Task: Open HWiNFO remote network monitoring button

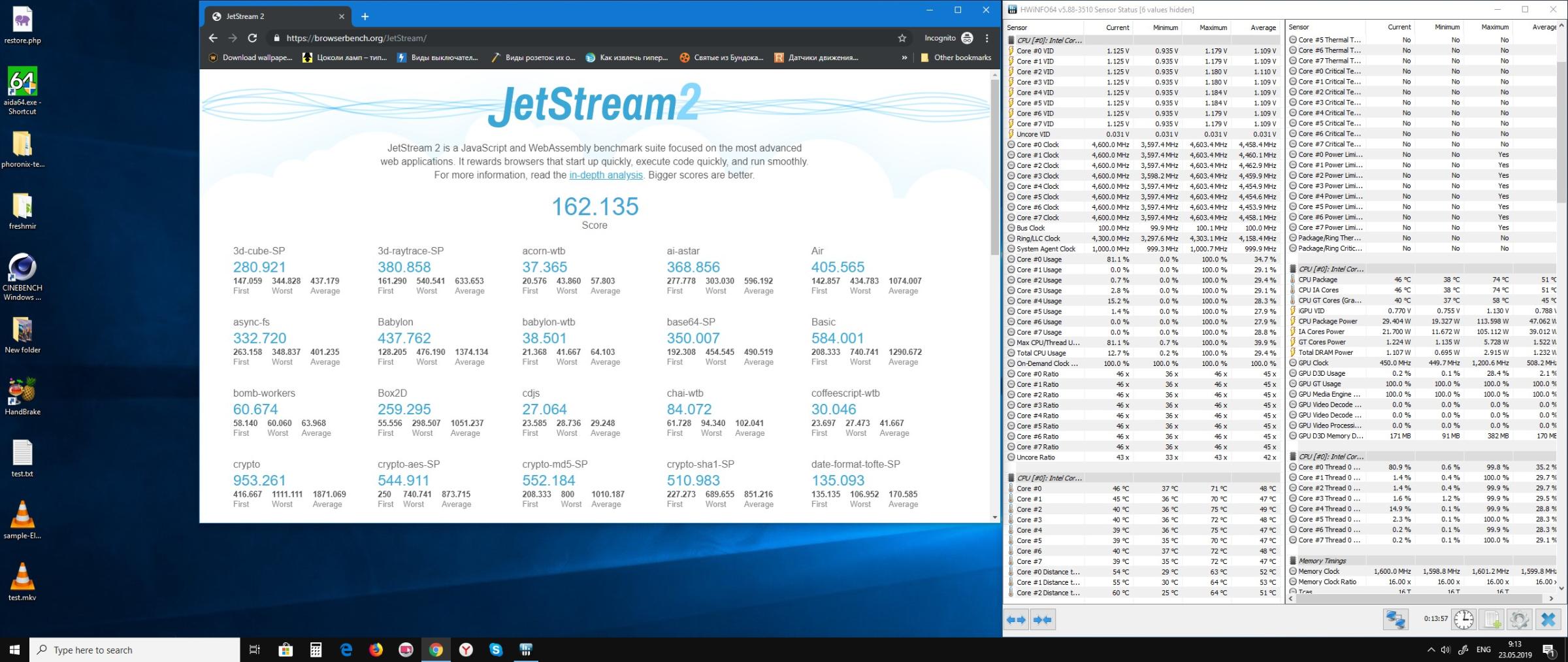Action: click(x=1396, y=620)
